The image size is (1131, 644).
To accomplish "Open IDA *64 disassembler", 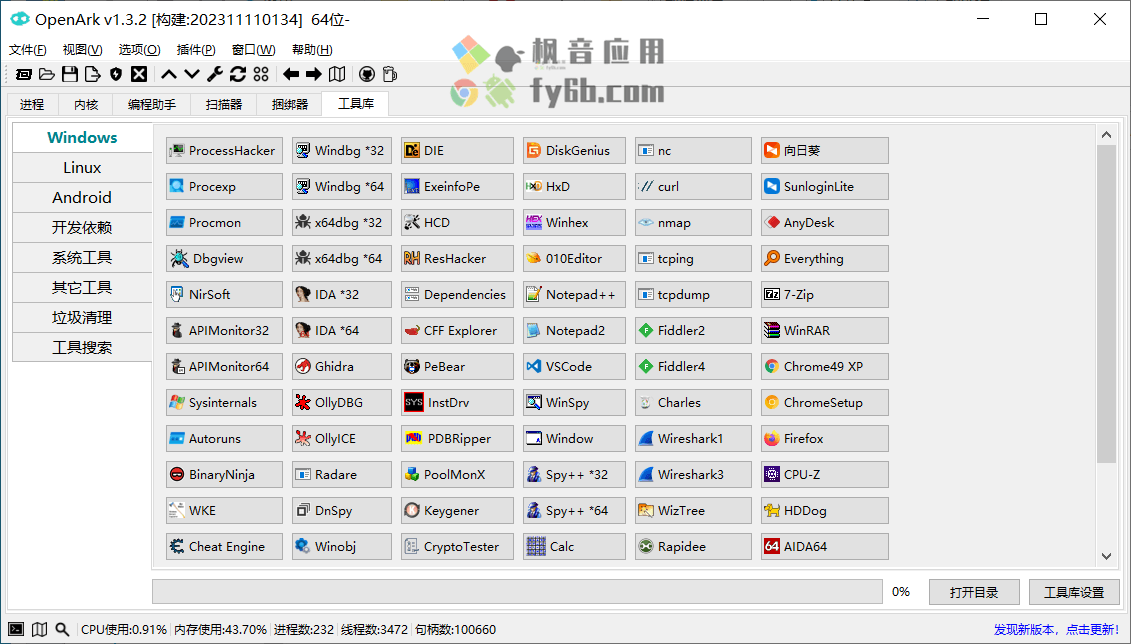I will 342,331.
